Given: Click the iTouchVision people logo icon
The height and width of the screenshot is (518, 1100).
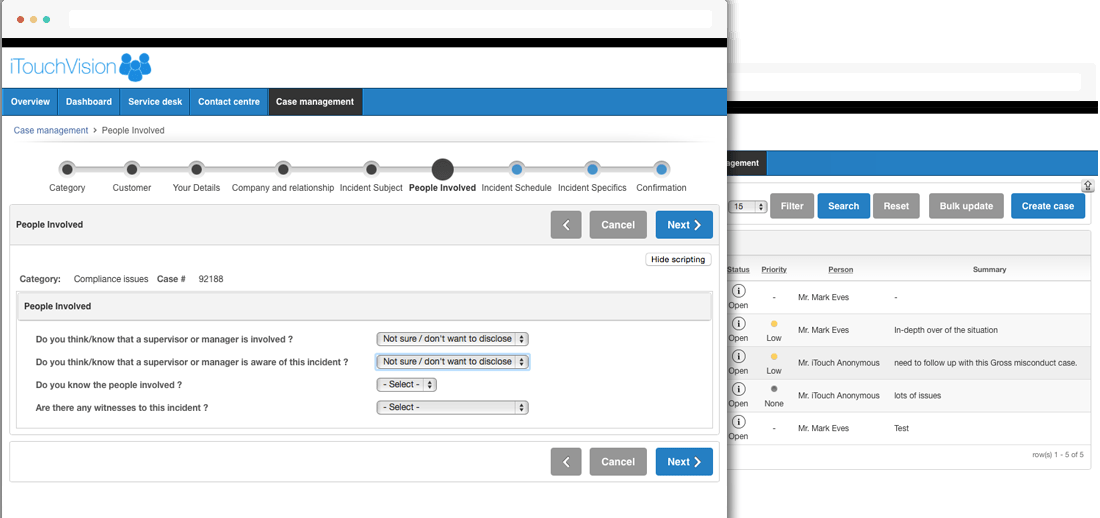Looking at the screenshot, I should tap(135, 67).
